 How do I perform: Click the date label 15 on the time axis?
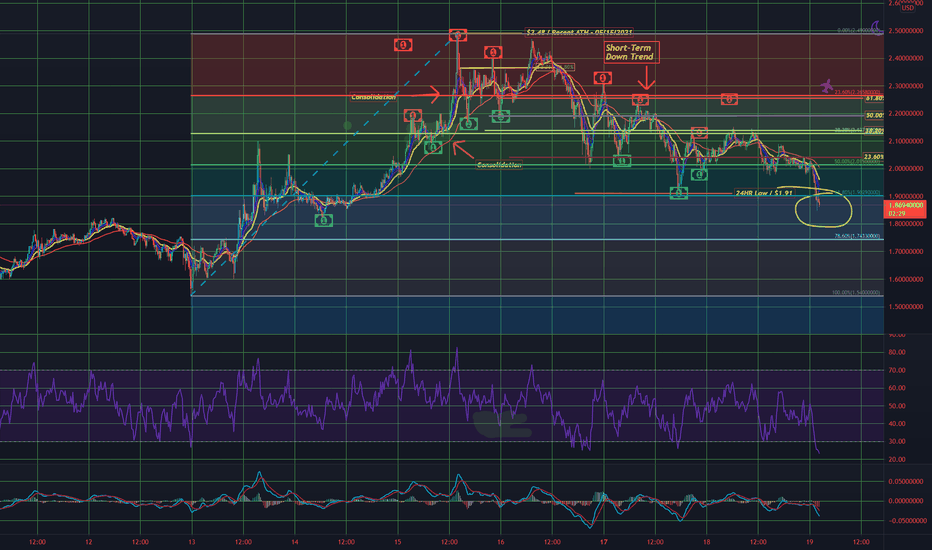coord(398,542)
